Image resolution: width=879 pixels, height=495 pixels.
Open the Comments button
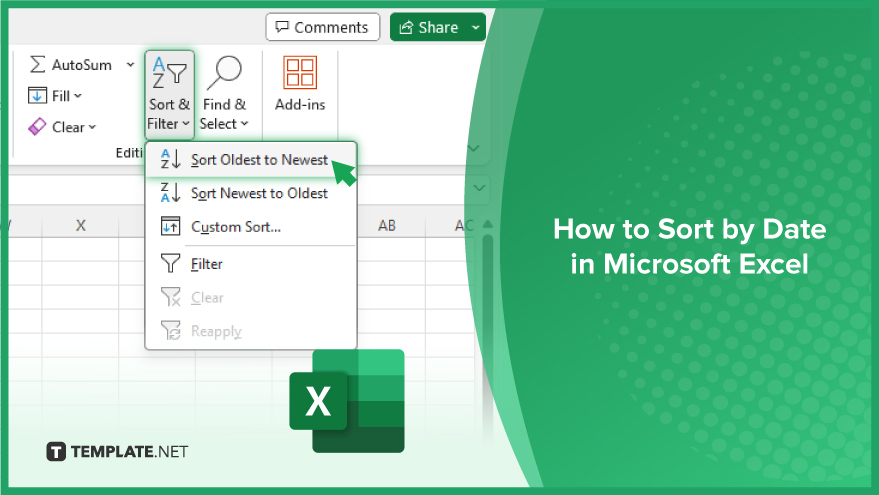(323, 27)
